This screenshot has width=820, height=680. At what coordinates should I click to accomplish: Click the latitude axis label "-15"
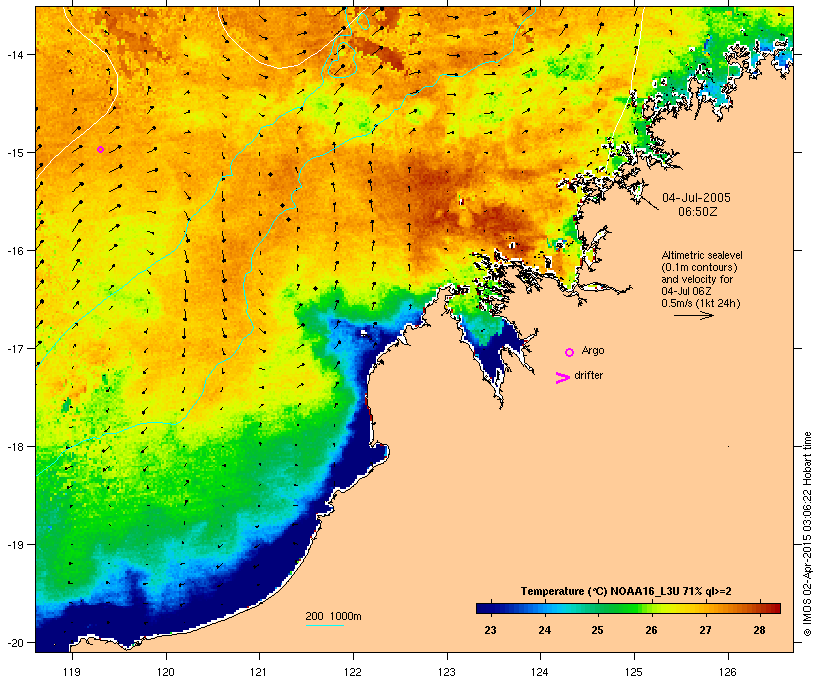14,153
